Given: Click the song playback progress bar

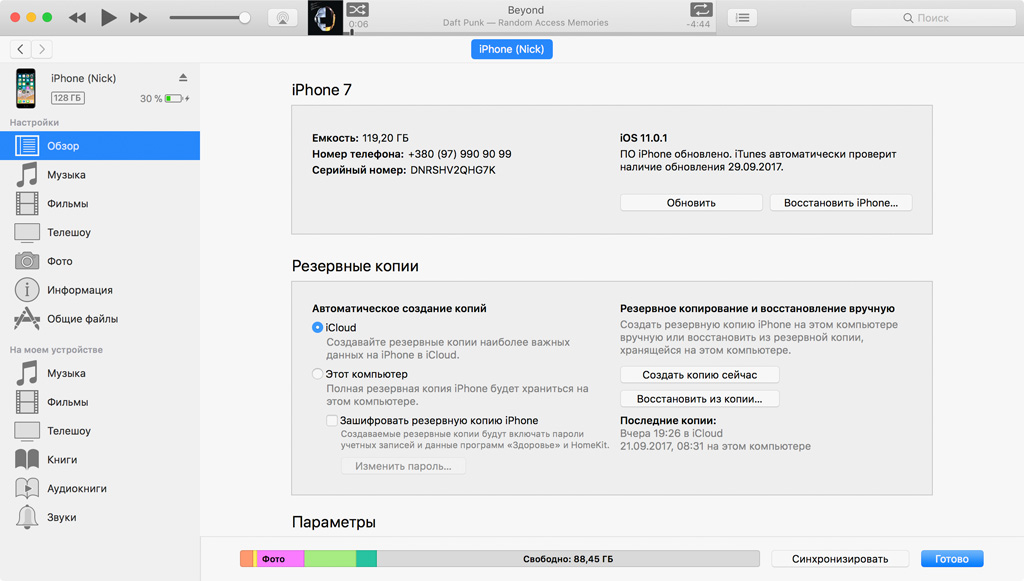Looking at the screenshot, I should click(530, 33).
